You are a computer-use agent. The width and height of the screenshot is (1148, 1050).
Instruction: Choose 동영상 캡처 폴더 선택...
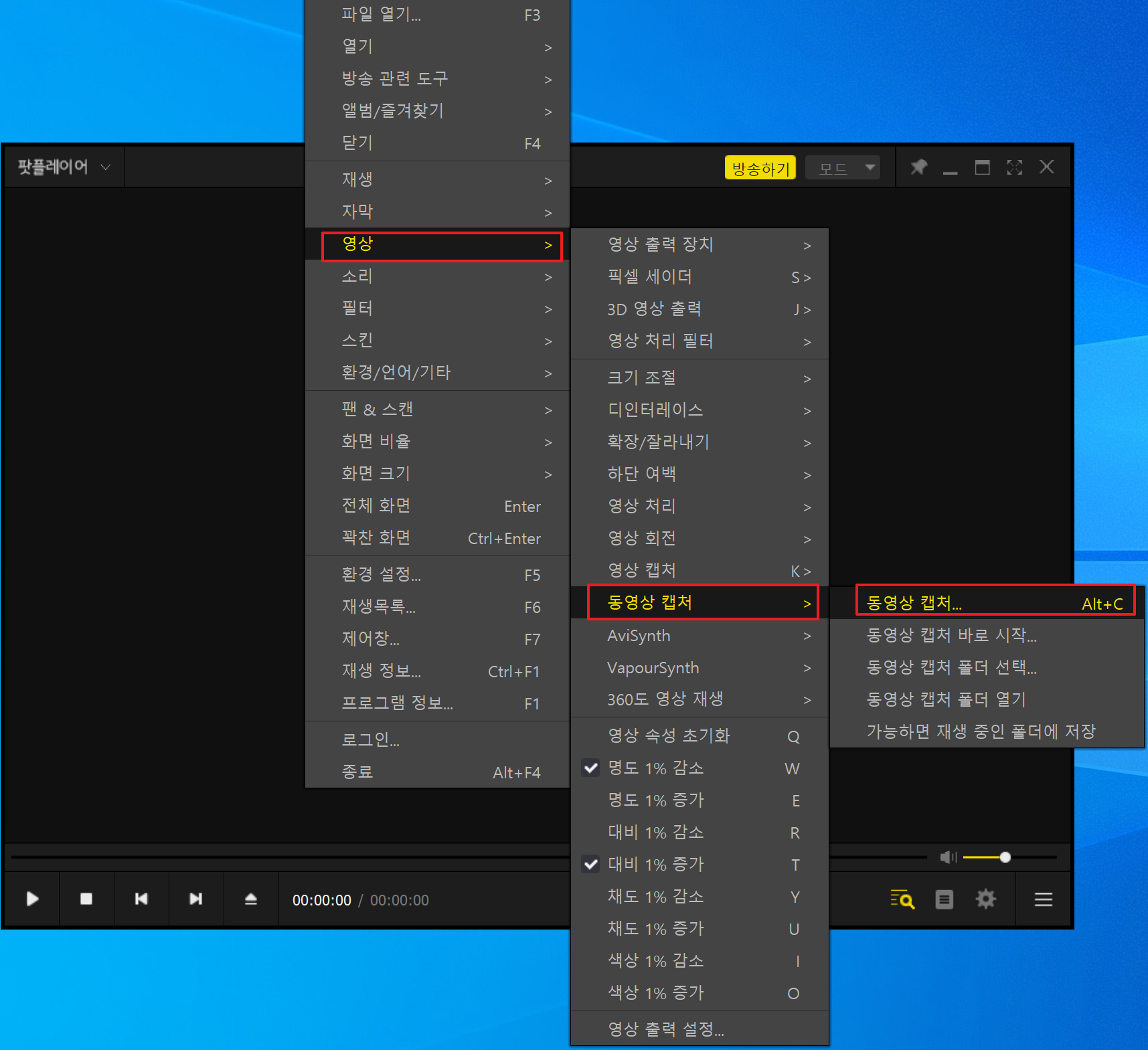click(x=987, y=667)
